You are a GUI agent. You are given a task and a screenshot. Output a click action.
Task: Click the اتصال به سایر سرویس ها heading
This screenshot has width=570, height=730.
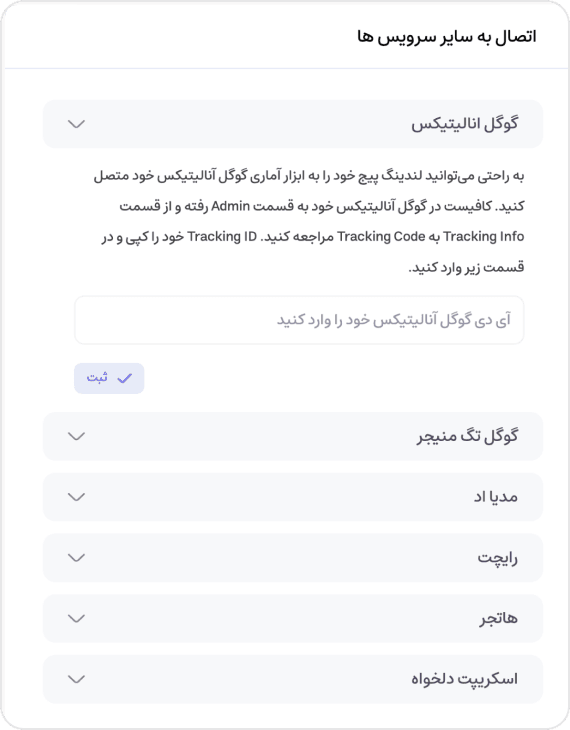(447, 36)
